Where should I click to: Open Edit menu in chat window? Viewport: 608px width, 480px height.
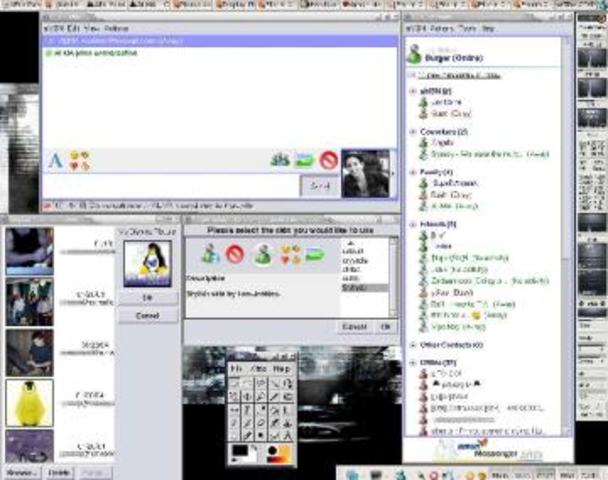click(73, 28)
